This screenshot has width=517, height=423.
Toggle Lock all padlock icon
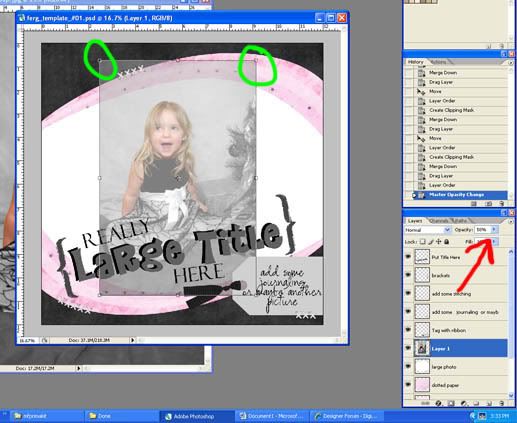[x=447, y=242]
